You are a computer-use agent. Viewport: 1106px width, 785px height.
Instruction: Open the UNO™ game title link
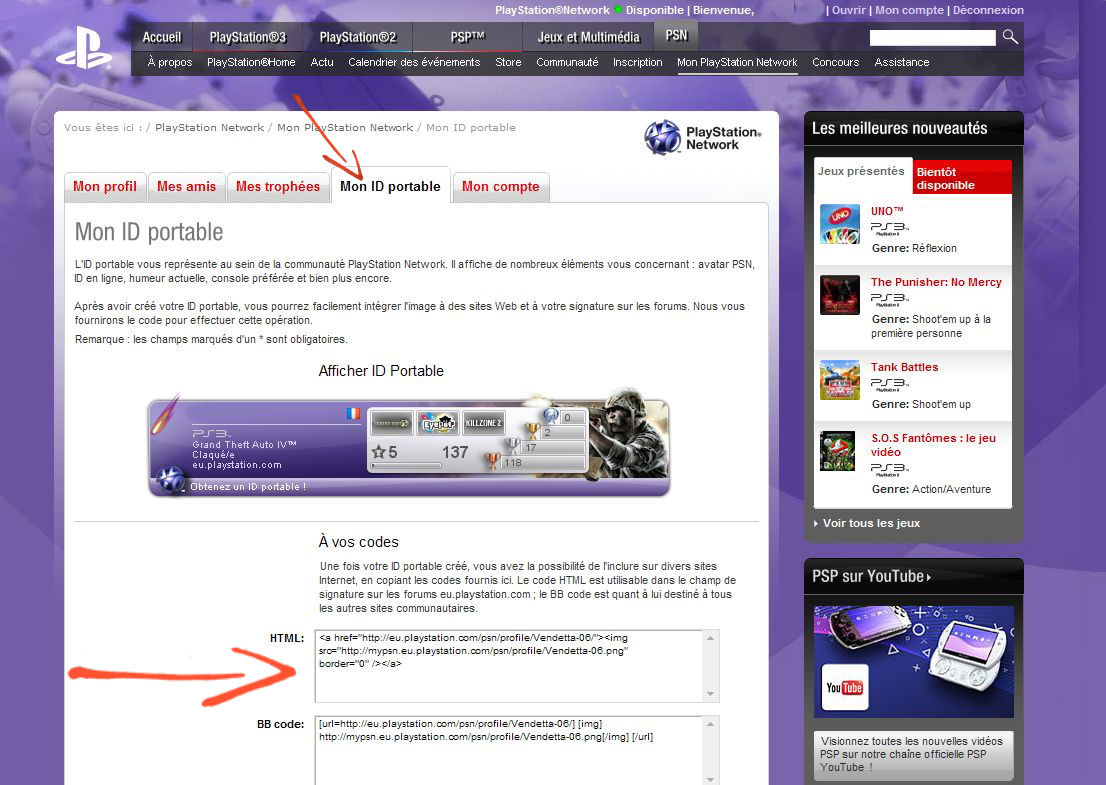(887, 211)
